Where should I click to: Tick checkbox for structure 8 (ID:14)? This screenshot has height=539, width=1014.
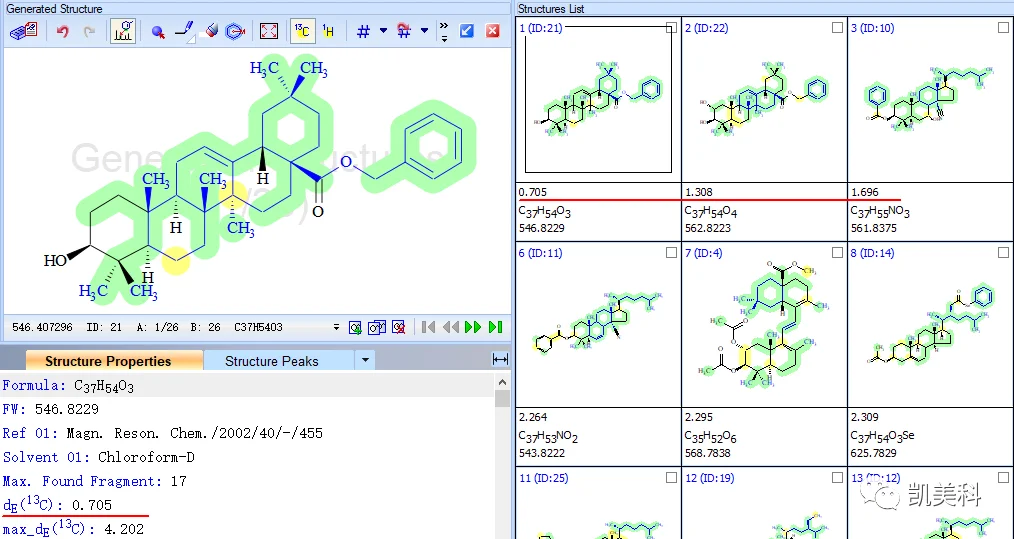(1003, 252)
